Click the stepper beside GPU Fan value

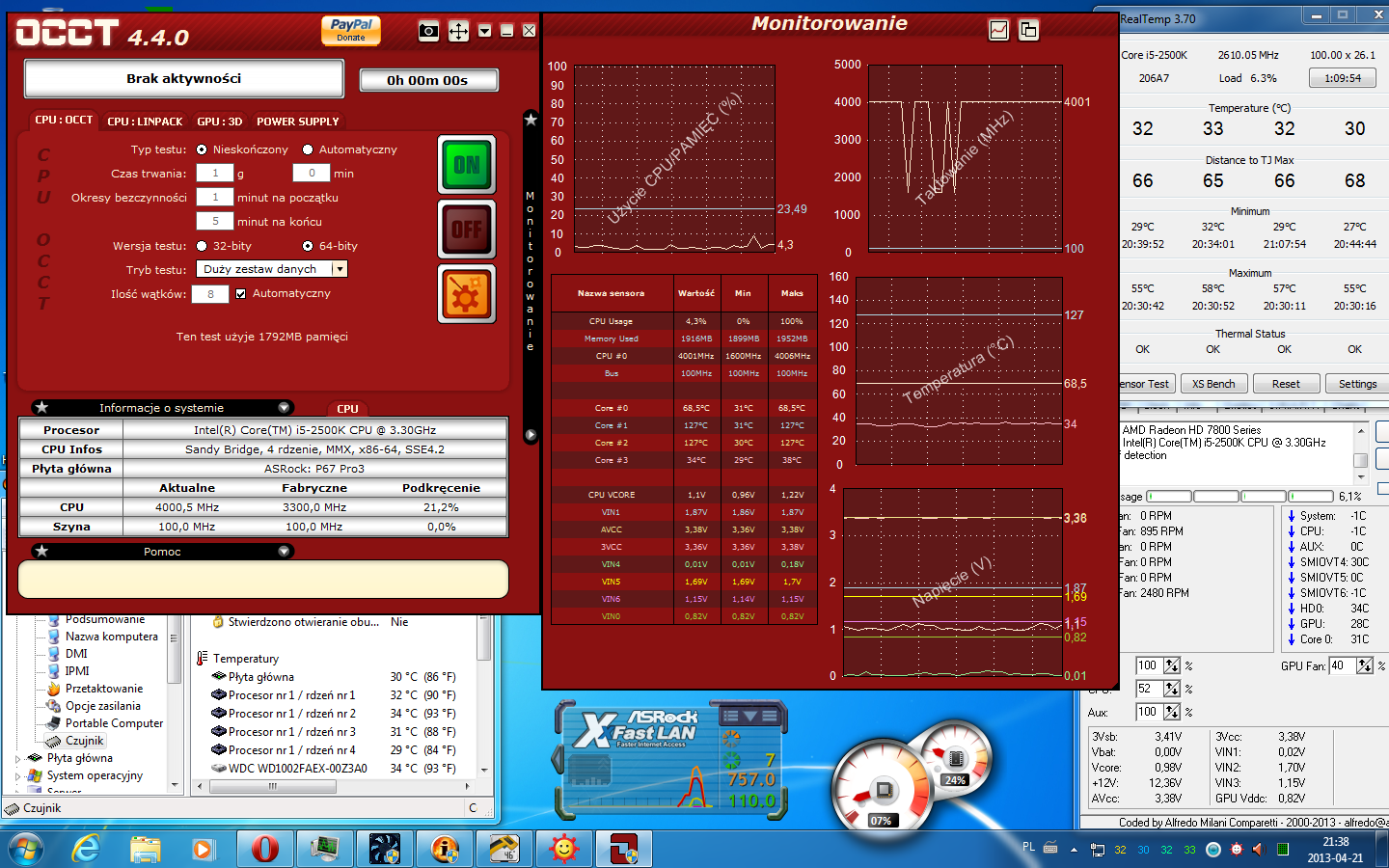pyautogui.click(x=1365, y=665)
